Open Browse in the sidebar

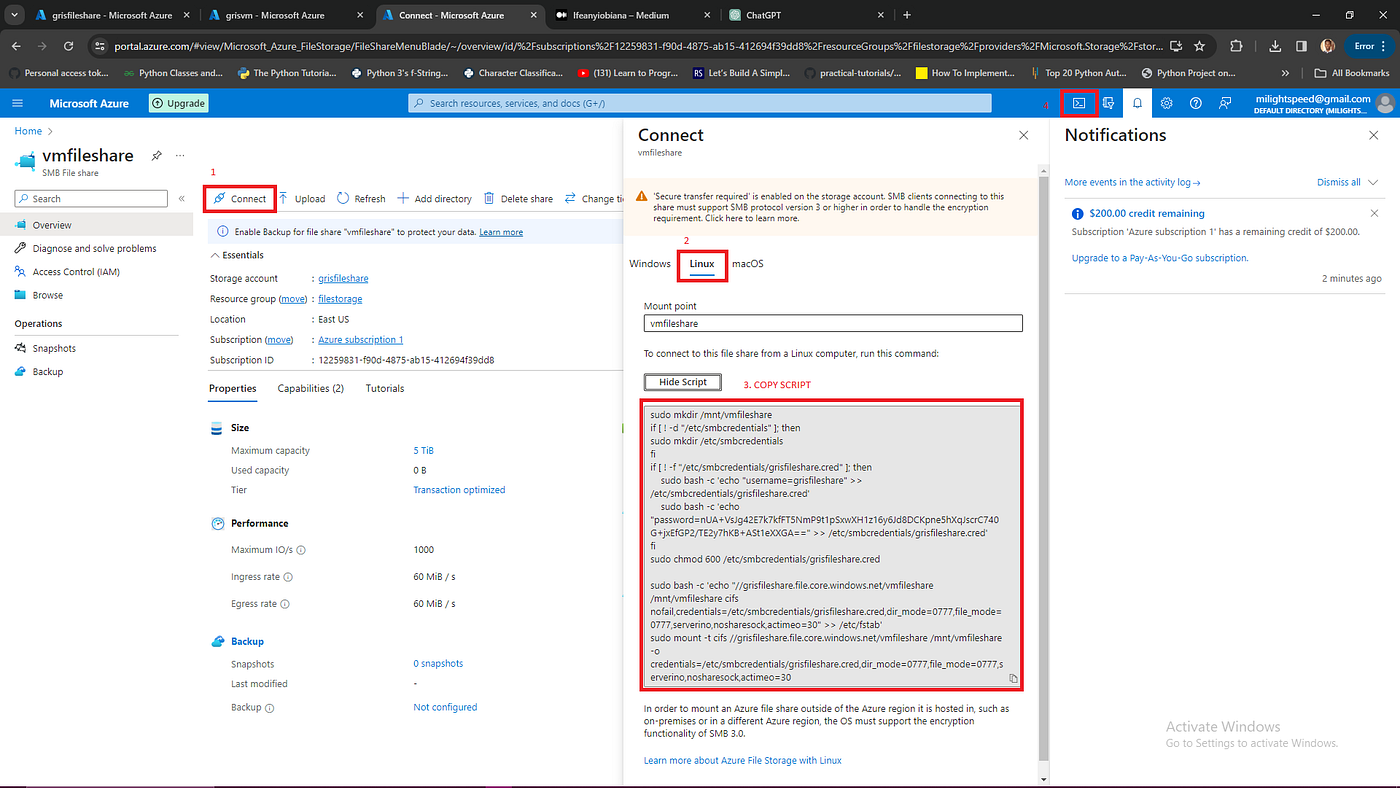[47, 295]
